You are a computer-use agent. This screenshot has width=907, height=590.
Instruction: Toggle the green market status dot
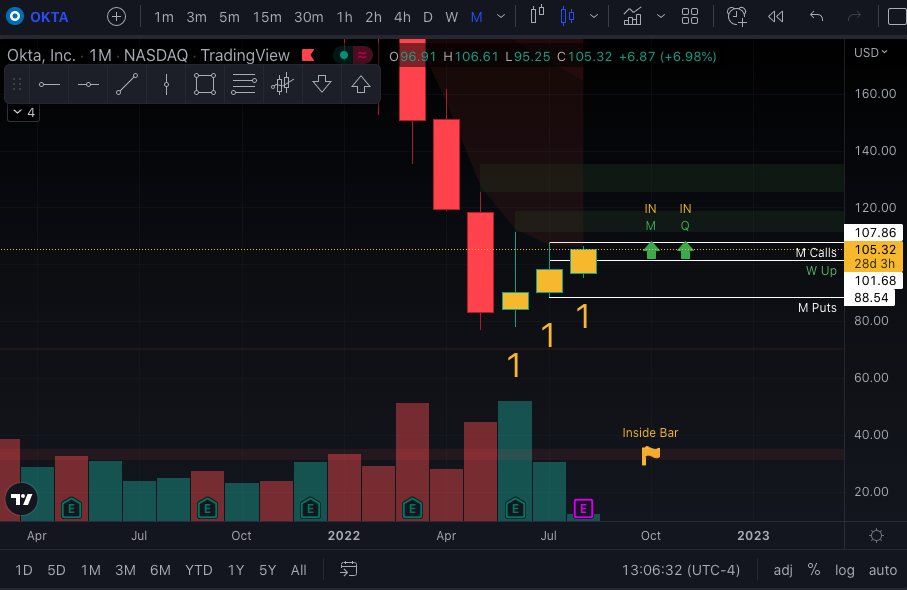344,56
